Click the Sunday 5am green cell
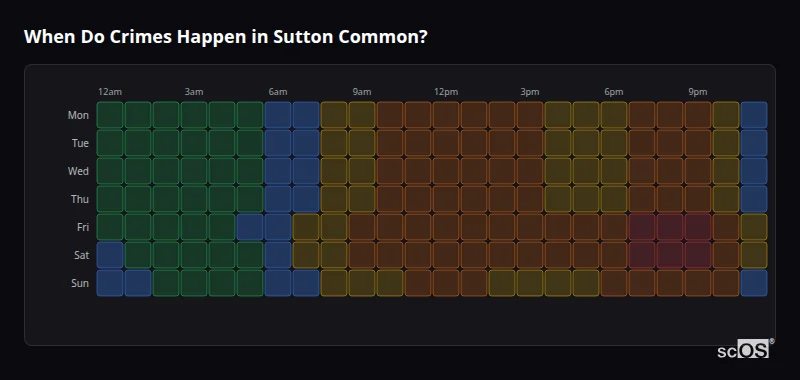 (250, 283)
